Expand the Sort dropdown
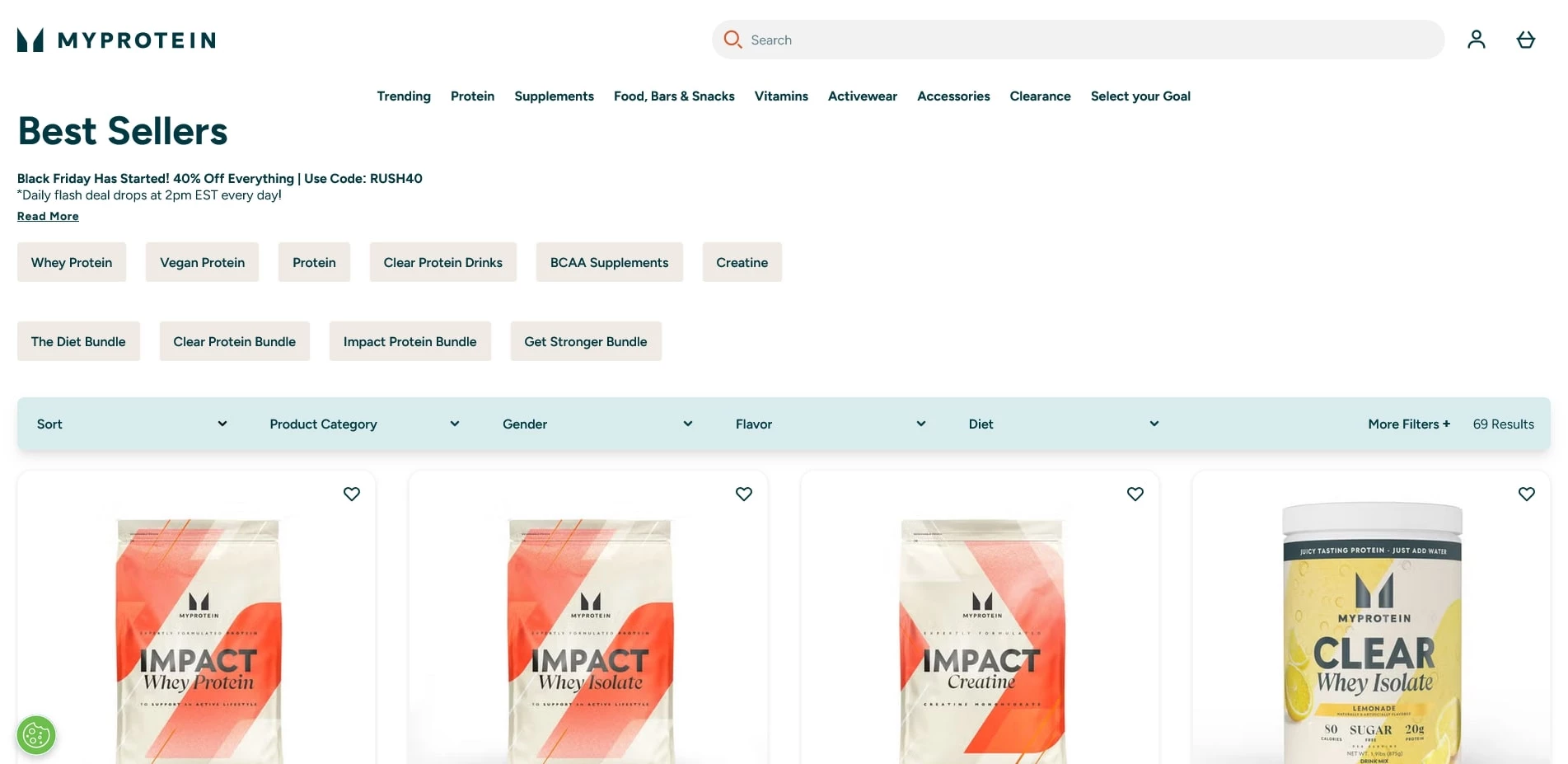 tap(132, 424)
